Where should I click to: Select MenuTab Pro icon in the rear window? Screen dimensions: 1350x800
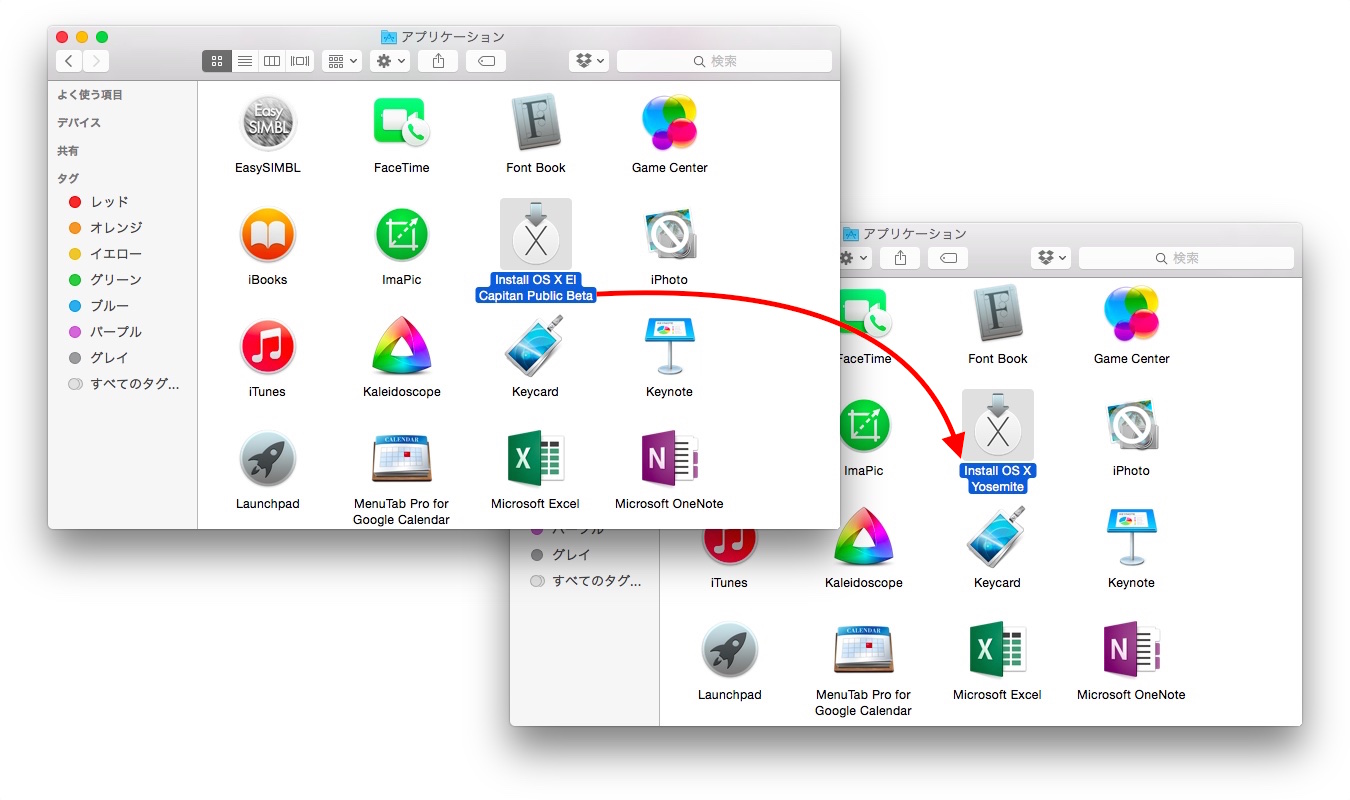point(864,650)
